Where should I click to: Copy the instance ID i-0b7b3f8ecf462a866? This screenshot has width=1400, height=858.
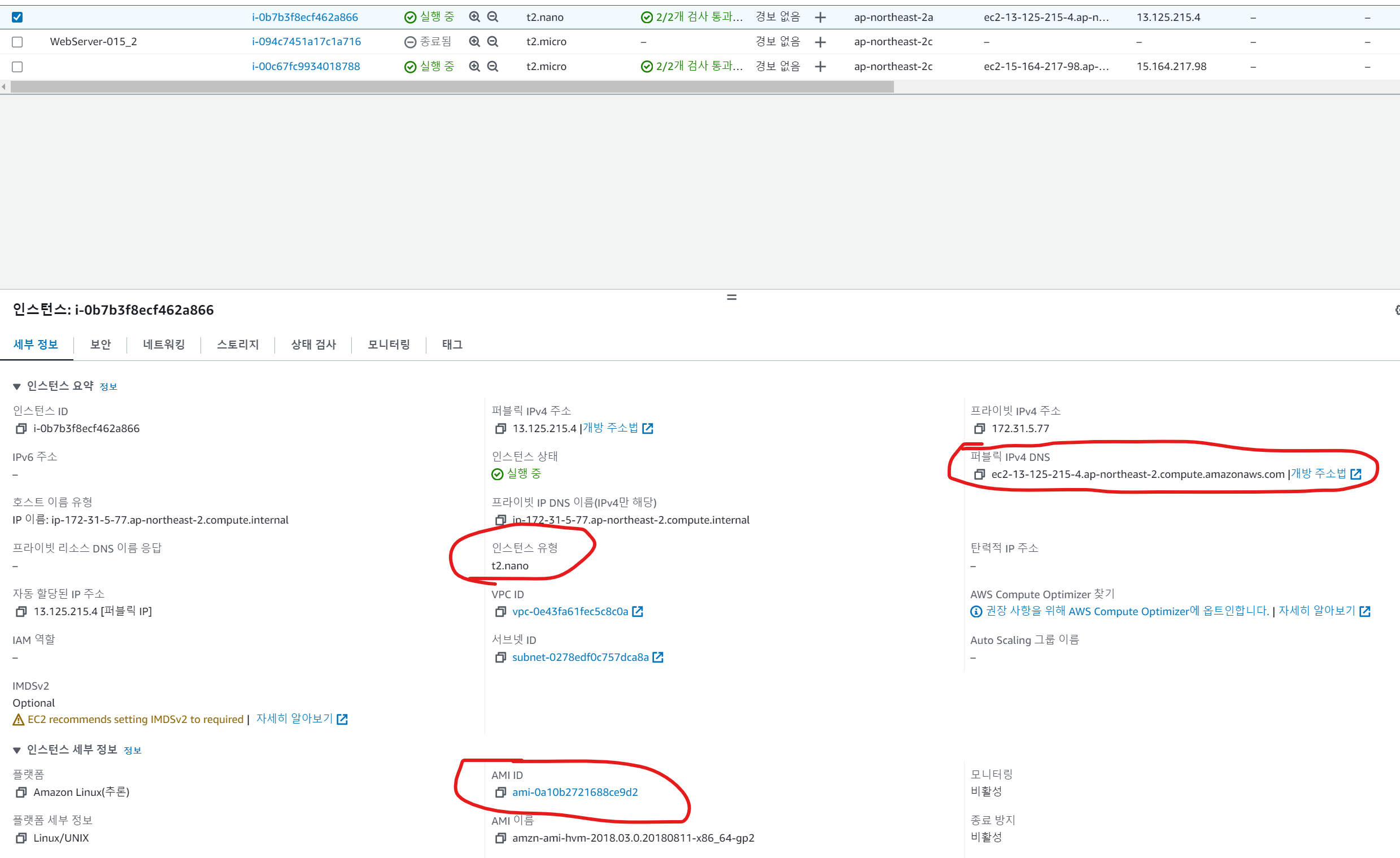[x=21, y=428]
